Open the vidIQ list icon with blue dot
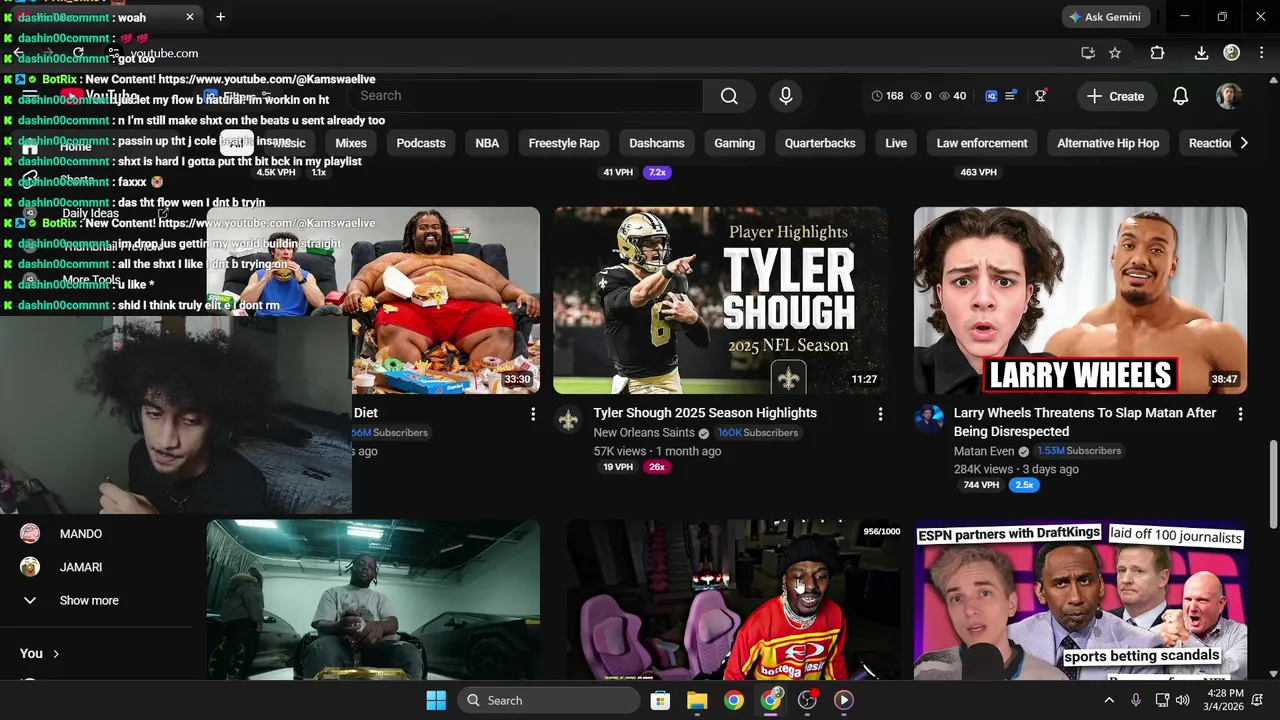This screenshot has height=720, width=1280. (x=1011, y=95)
